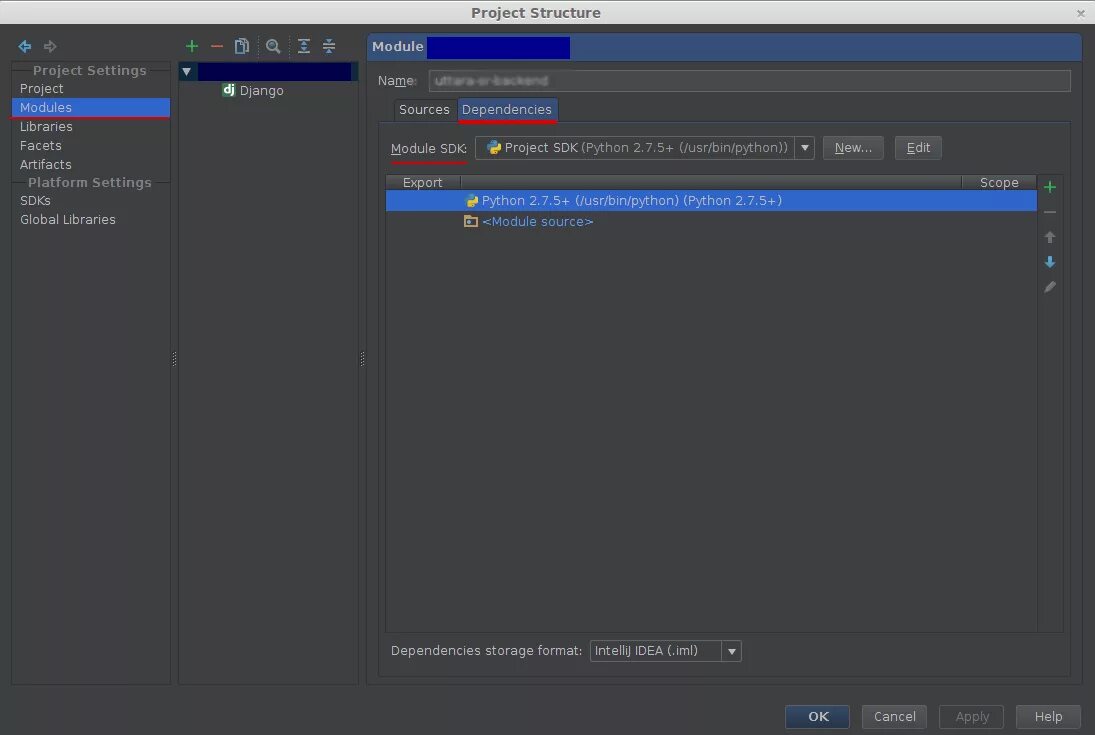Switch to the Sources tab
The height and width of the screenshot is (735, 1095).
pos(424,110)
